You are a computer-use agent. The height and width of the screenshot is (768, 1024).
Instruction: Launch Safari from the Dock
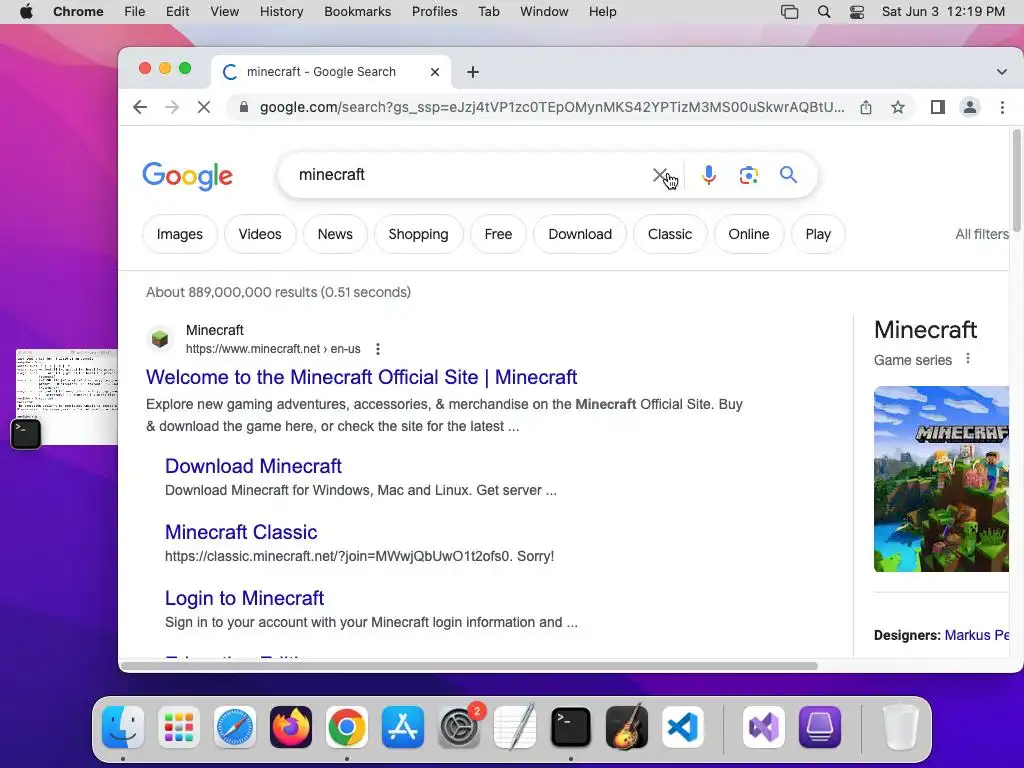tap(234, 726)
